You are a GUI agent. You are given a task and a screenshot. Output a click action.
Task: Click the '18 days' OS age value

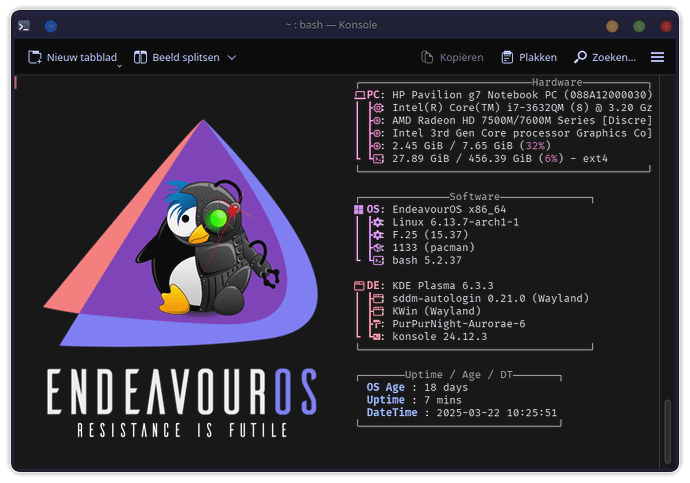446,388
